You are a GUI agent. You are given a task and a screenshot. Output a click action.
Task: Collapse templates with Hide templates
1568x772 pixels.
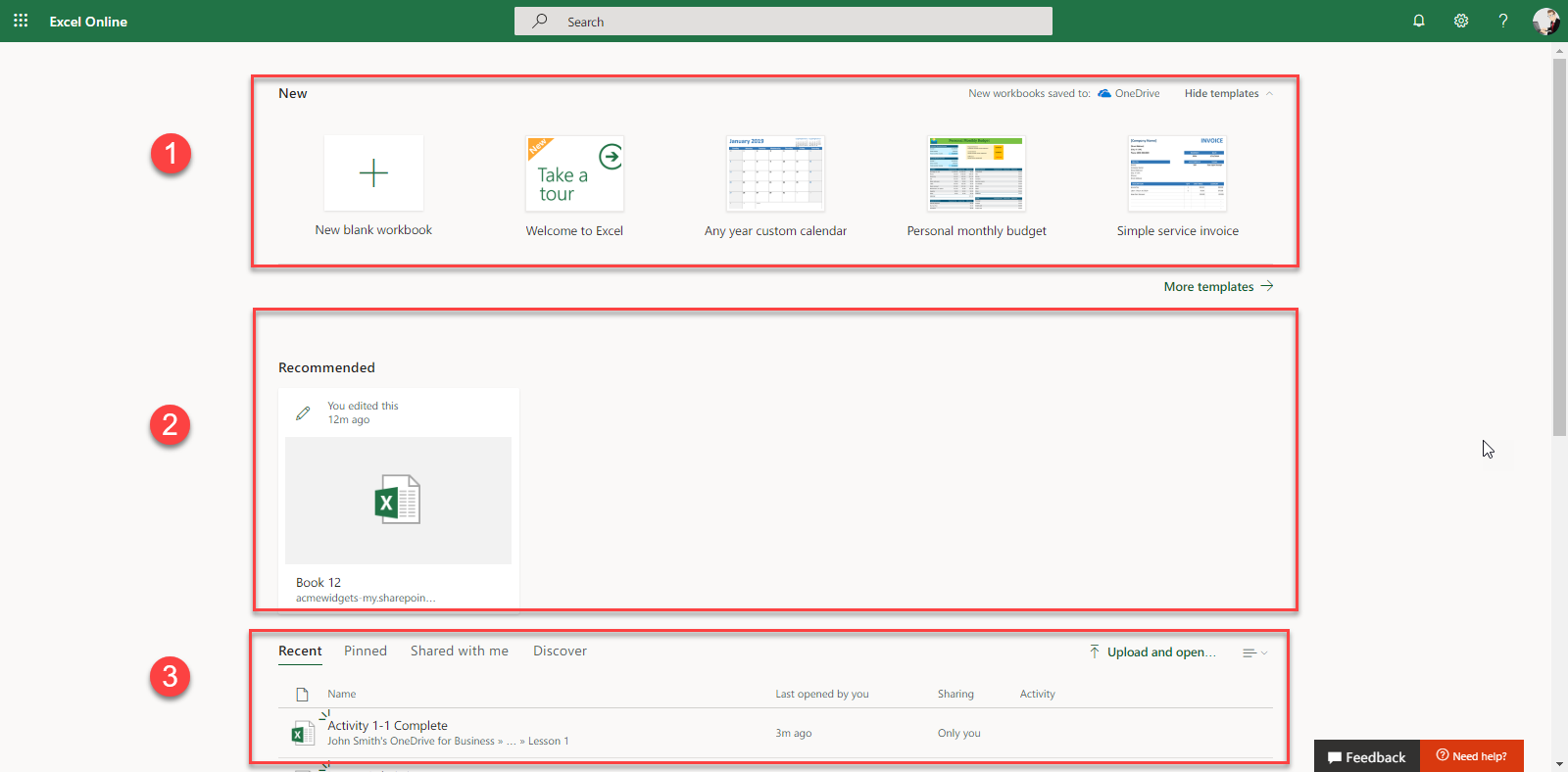point(1229,93)
